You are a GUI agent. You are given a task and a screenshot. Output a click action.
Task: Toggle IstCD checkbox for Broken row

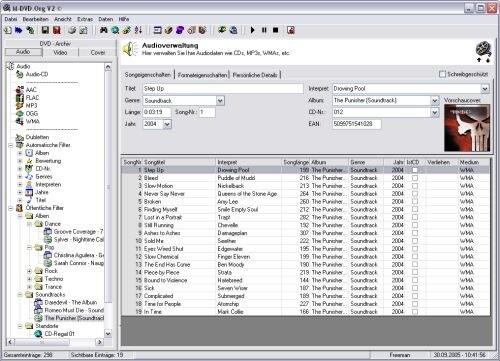coord(415,201)
